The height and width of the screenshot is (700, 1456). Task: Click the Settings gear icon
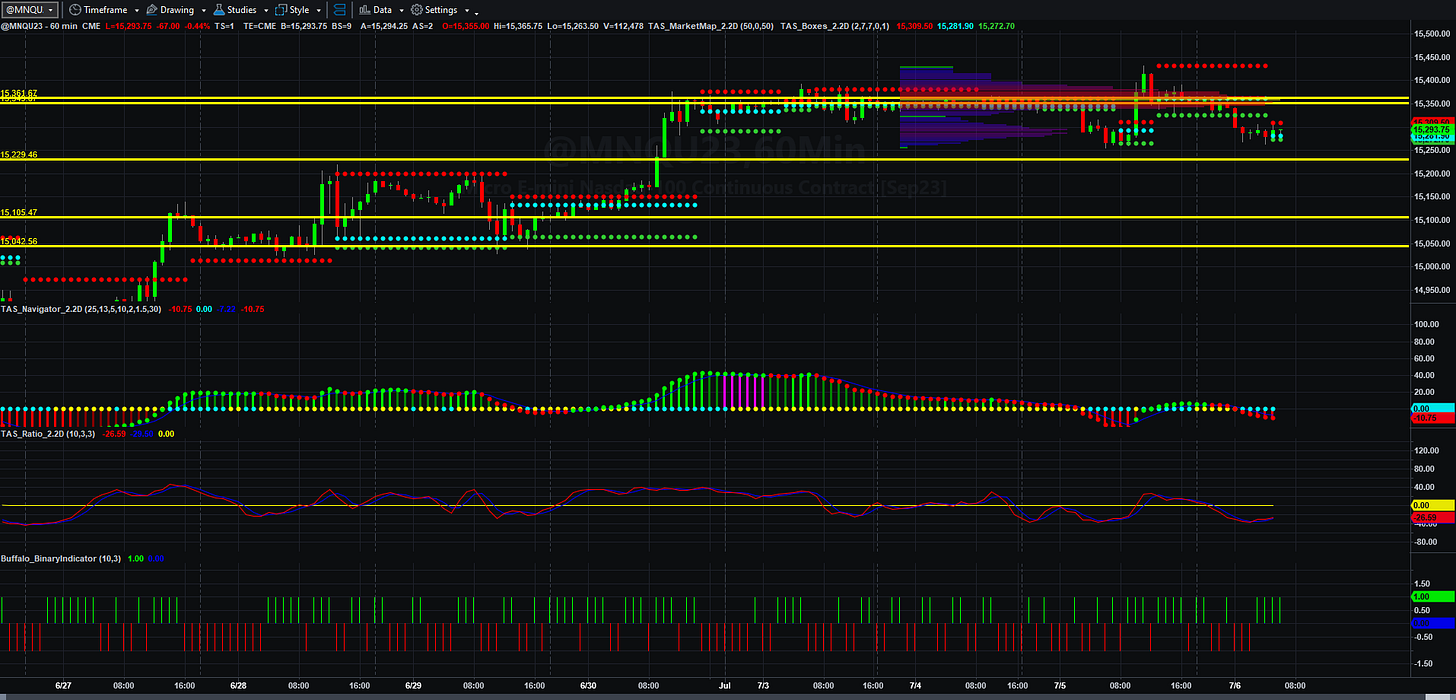(x=416, y=10)
